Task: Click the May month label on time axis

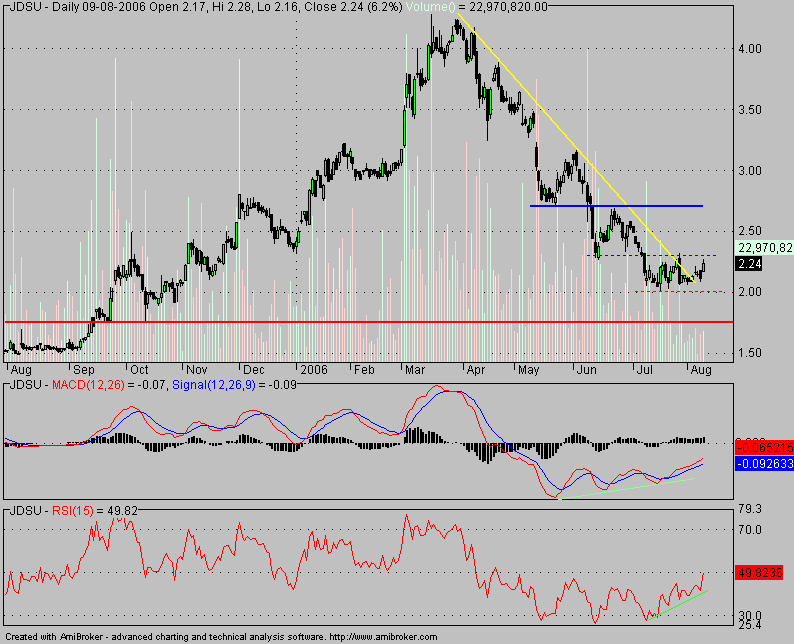Action: tap(529, 370)
